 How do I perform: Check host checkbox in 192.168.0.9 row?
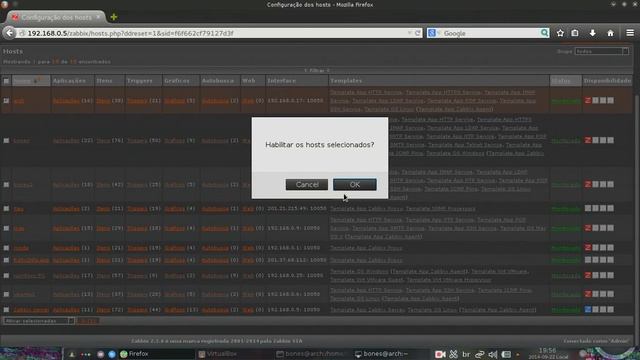tap(6, 228)
